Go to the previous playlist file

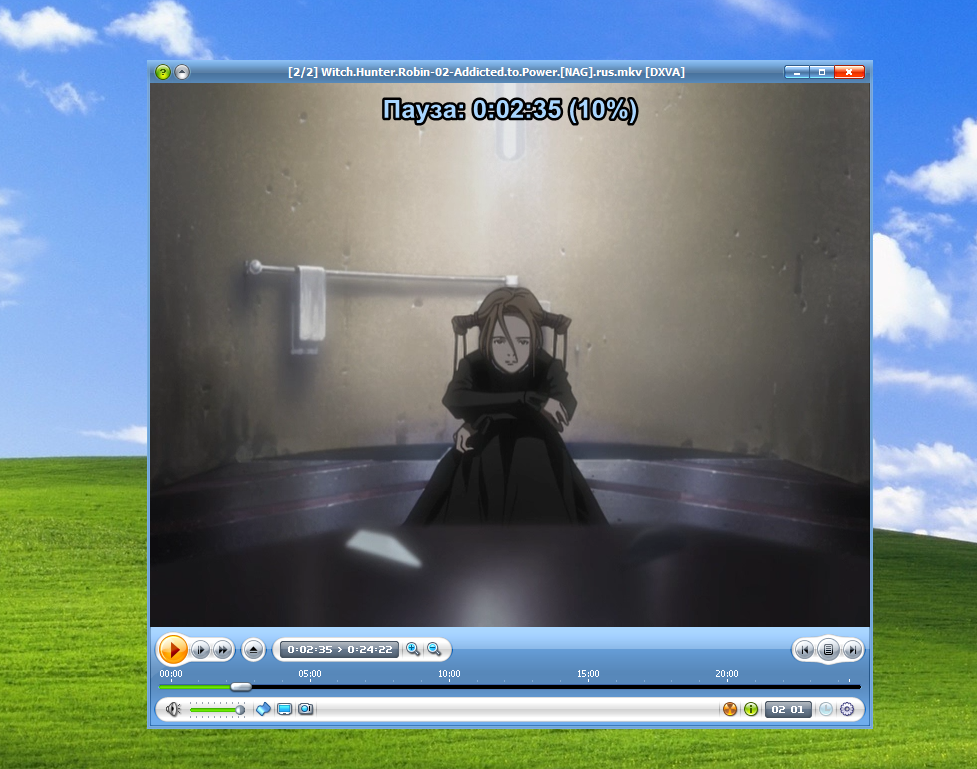(x=804, y=650)
